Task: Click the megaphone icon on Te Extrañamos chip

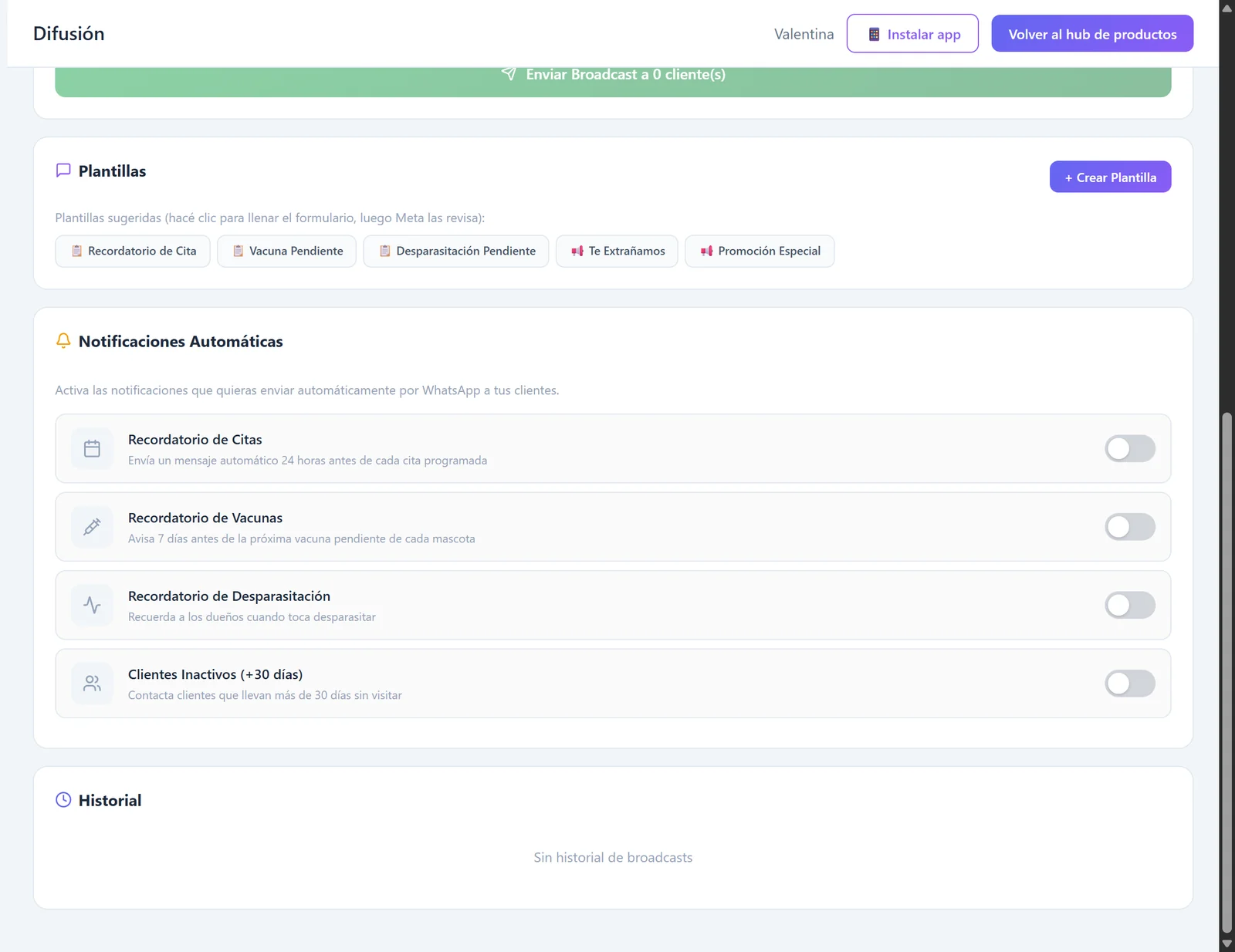Action: click(577, 251)
